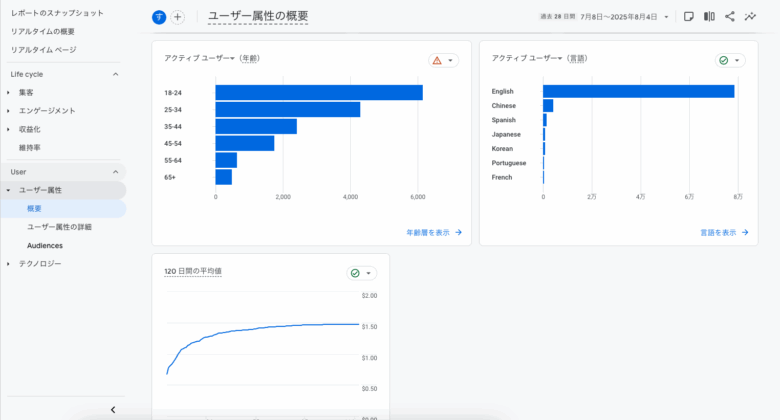The height and width of the screenshot is (420, 780).
Task: Select 概要 under ユーザー属性
Action: [x=34, y=209]
